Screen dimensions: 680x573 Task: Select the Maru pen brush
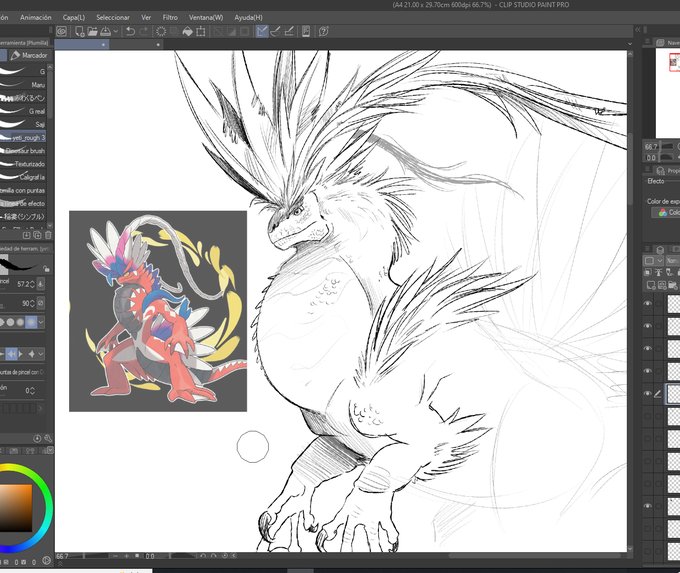(23, 85)
